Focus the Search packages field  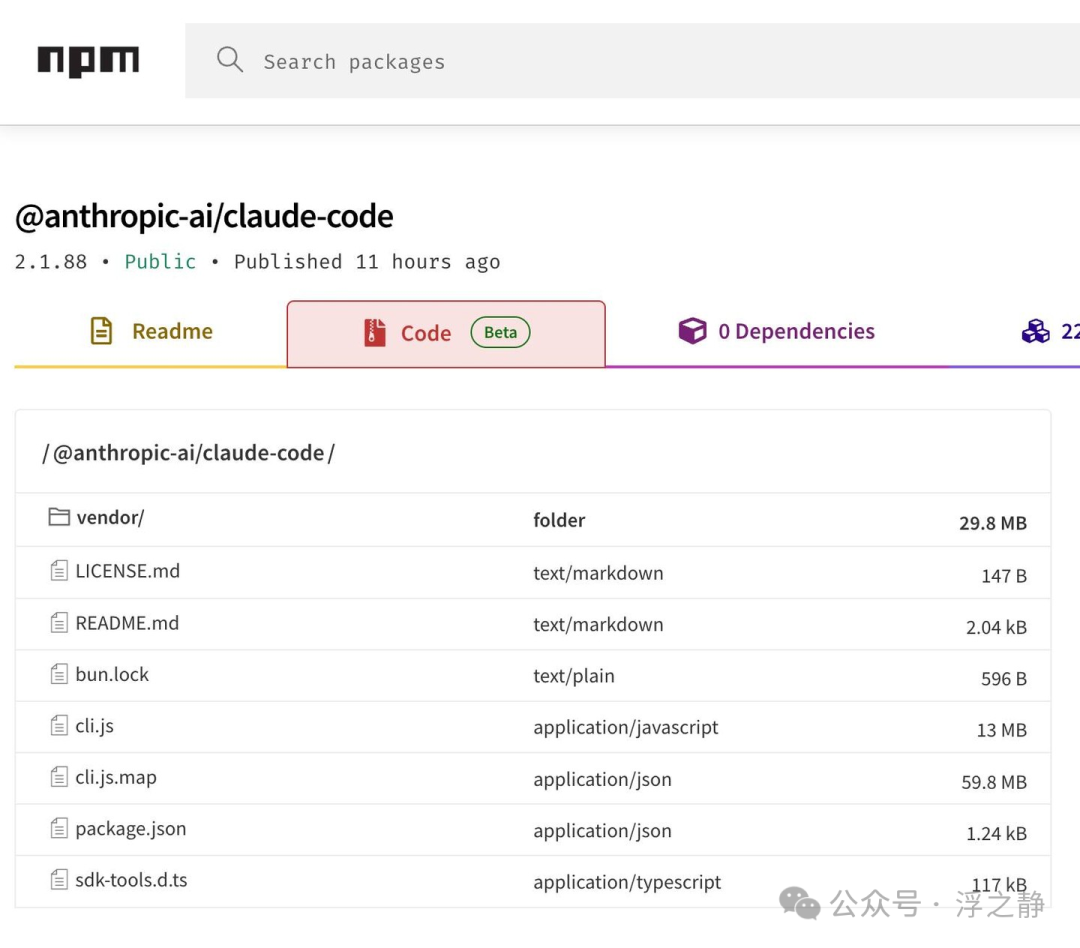click(632, 61)
